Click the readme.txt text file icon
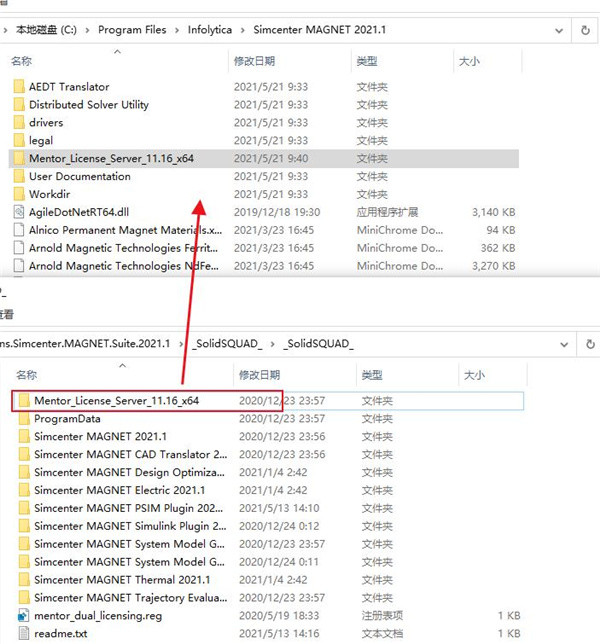This screenshot has width=600, height=644. tap(24, 633)
